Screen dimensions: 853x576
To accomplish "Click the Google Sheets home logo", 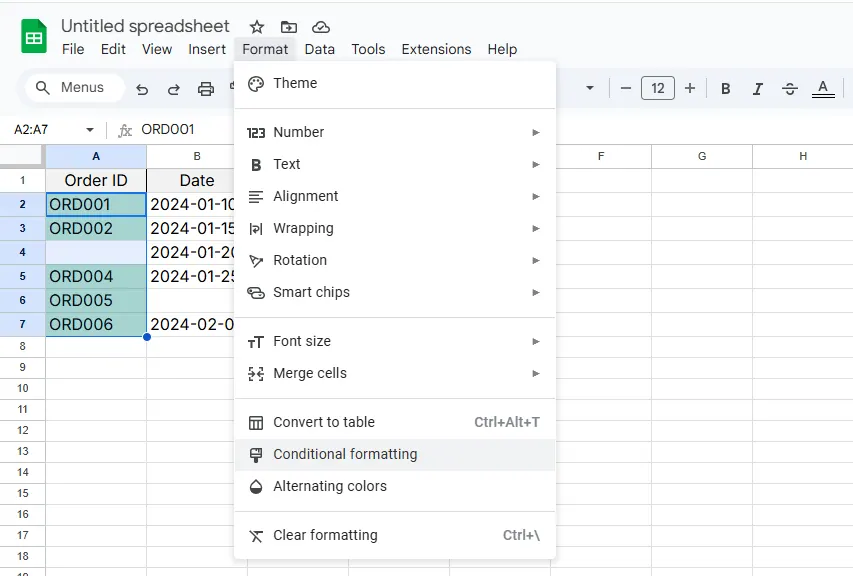I will tap(34, 38).
